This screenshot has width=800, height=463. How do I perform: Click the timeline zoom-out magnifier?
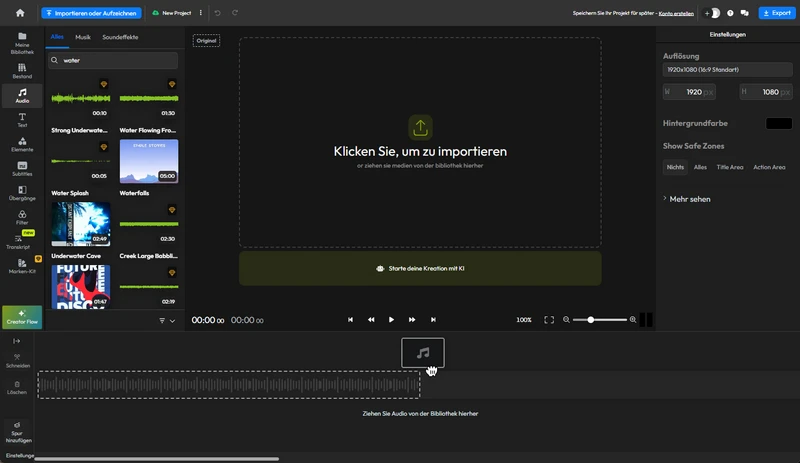[566, 320]
